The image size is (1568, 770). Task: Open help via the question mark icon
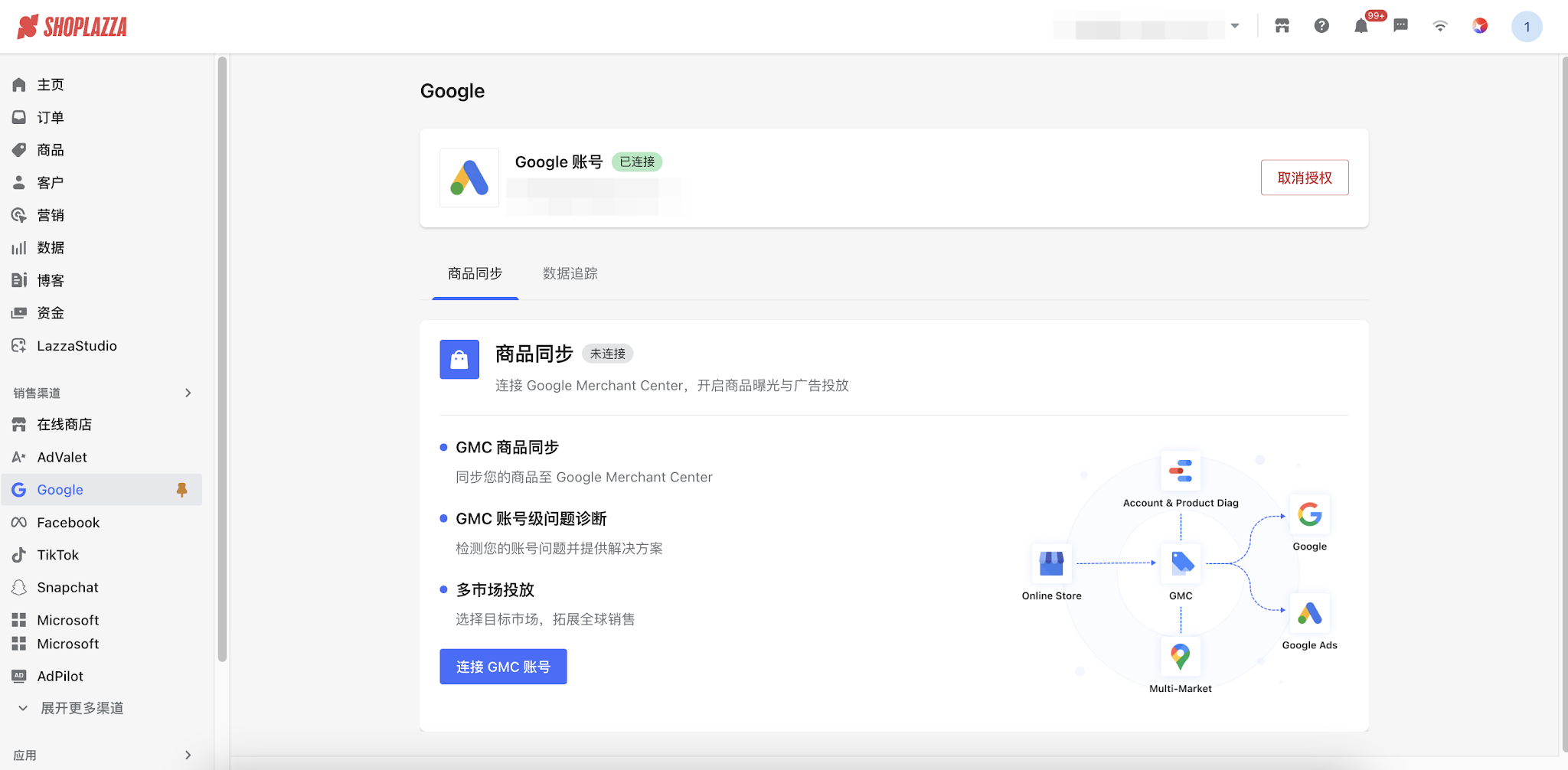click(1321, 26)
